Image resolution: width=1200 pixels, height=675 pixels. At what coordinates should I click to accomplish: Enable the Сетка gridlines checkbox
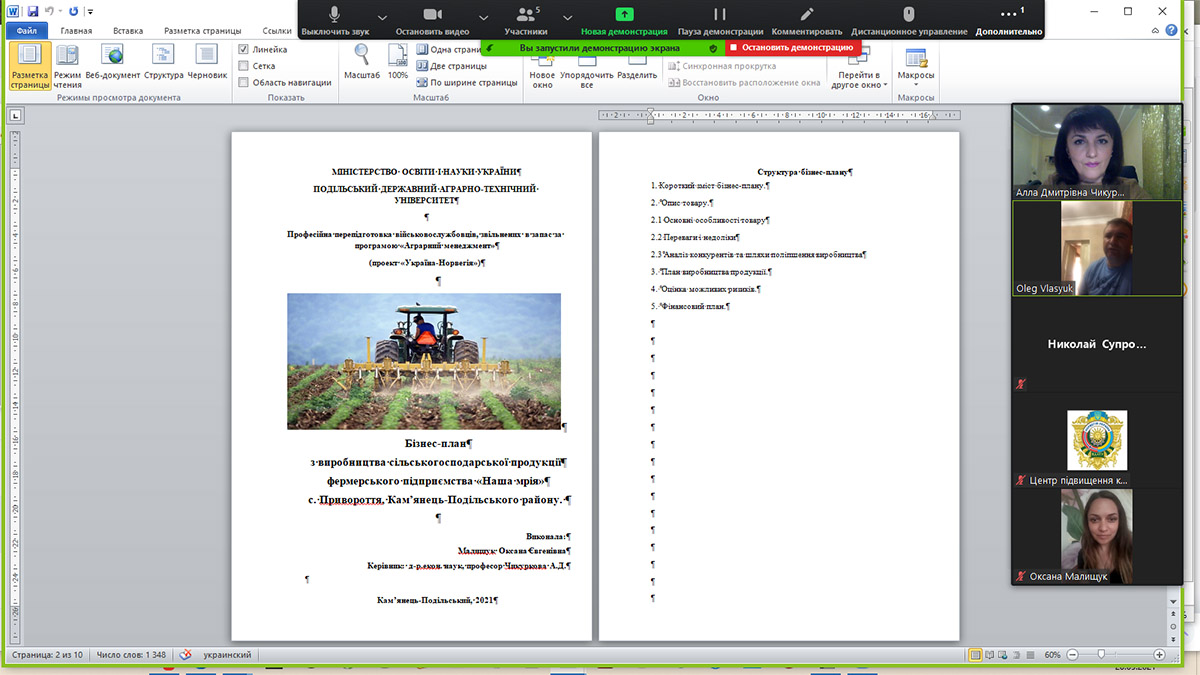[244, 66]
